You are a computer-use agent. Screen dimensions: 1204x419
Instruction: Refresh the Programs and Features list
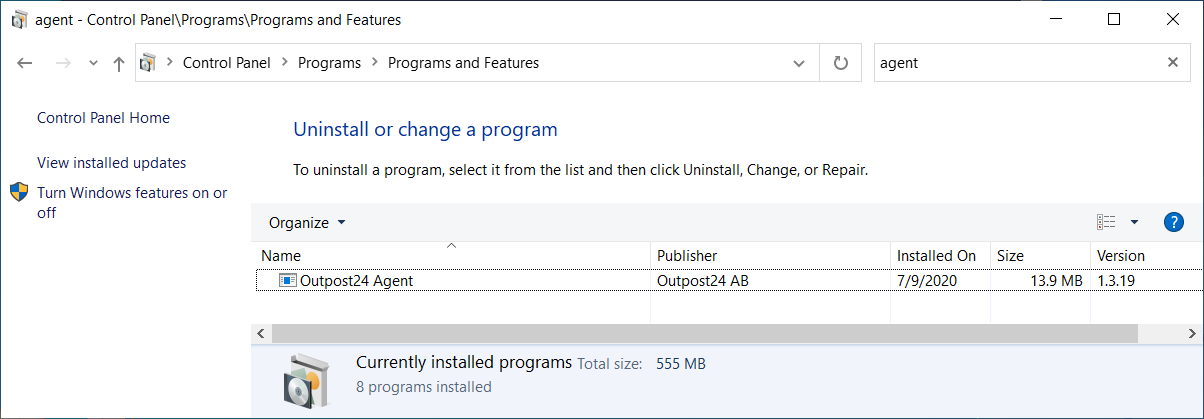click(841, 63)
